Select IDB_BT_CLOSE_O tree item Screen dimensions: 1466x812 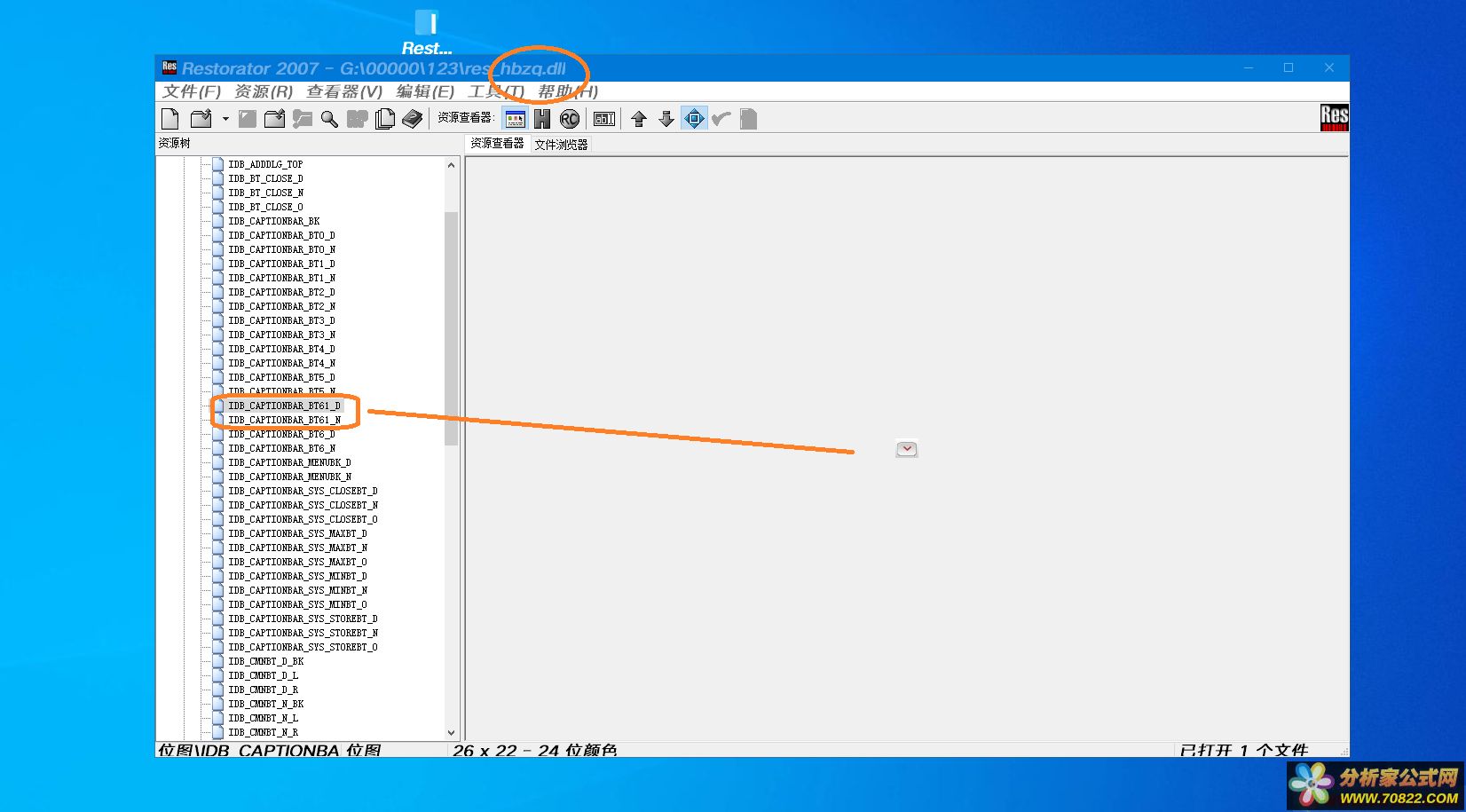pyautogui.click(x=265, y=207)
